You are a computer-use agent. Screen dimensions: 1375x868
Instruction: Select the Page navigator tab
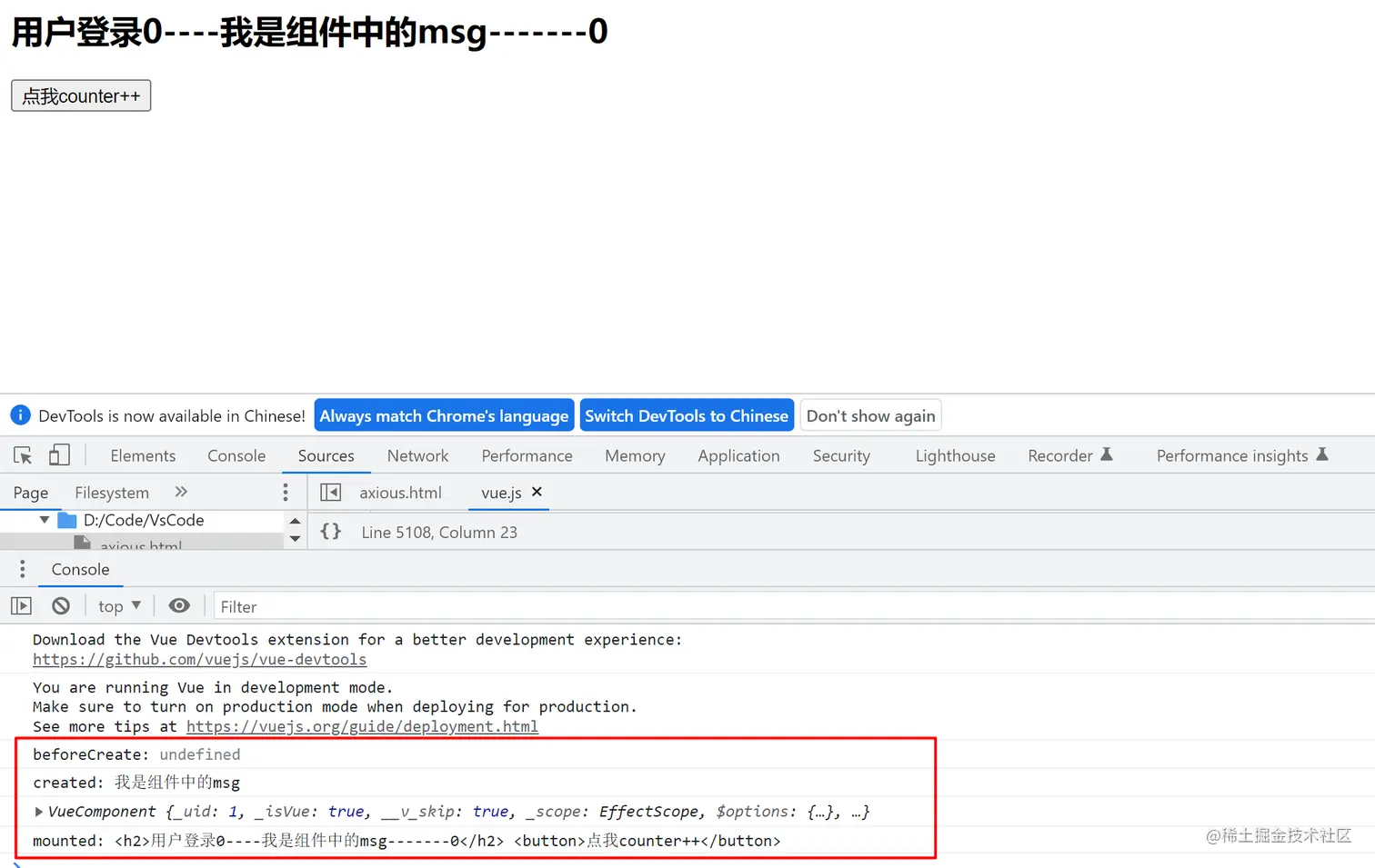point(31,493)
